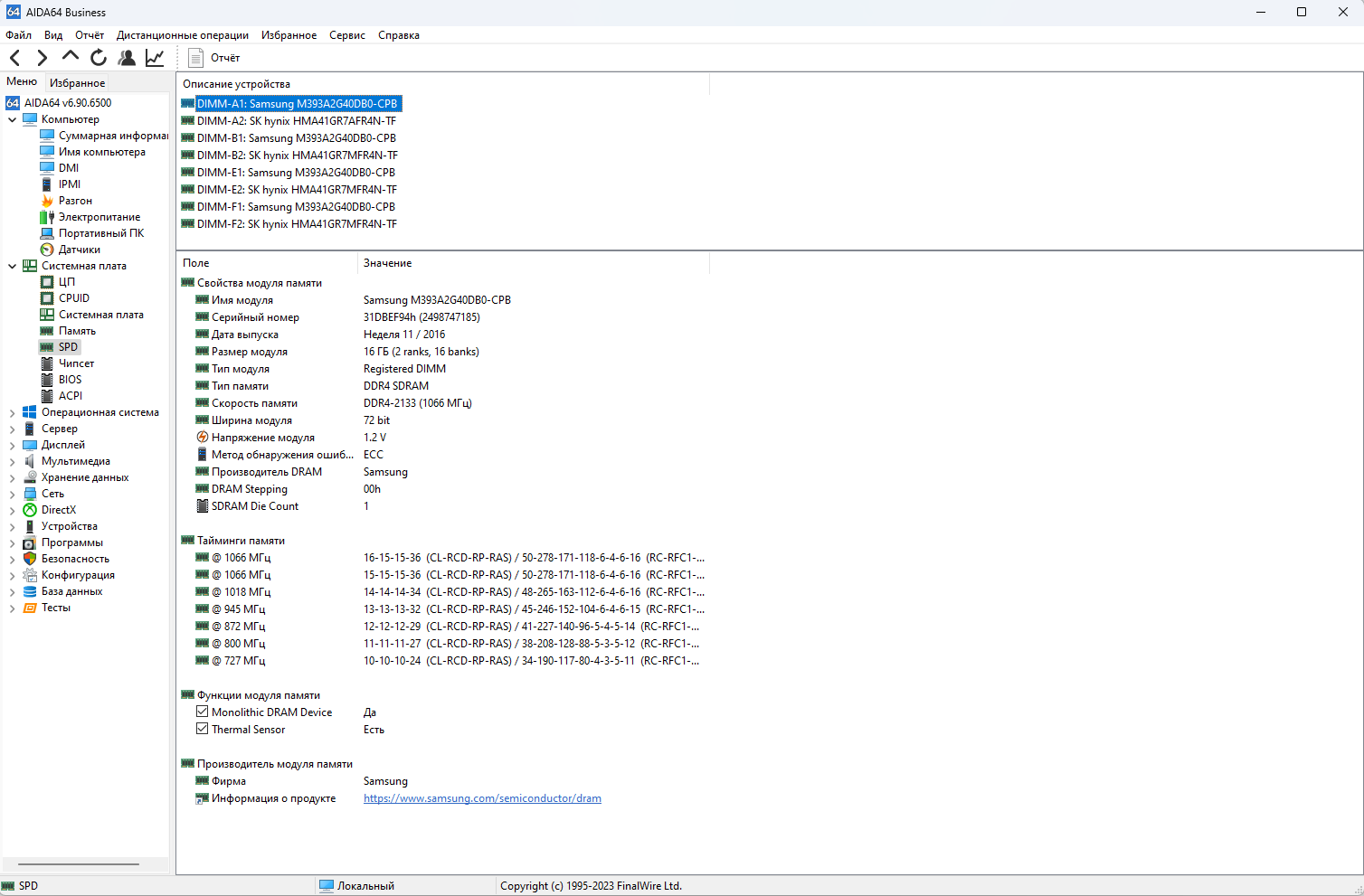Image resolution: width=1364 pixels, height=896 pixels.
Task: Open Дистанционные операции menu
Action: pyautogui.click(x=183, y=35)
